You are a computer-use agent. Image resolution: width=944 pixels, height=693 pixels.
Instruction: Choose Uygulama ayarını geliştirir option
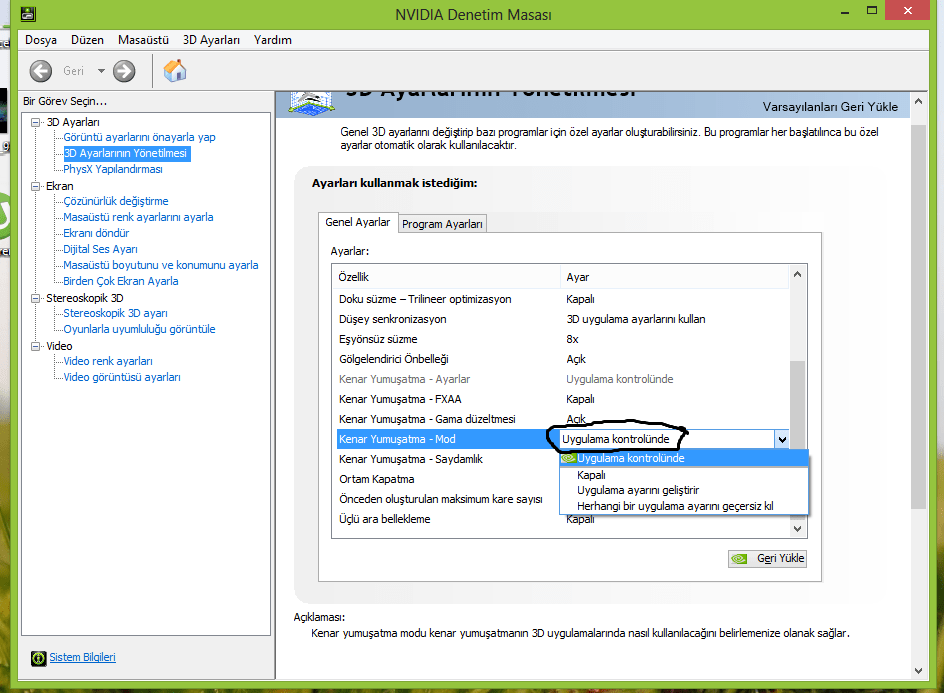684,490
